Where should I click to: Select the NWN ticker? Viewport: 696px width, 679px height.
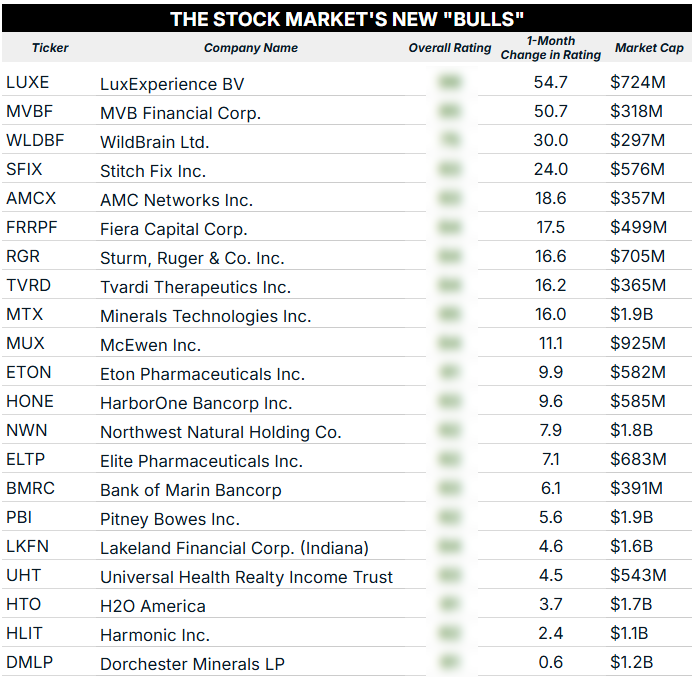click(26, 431)
